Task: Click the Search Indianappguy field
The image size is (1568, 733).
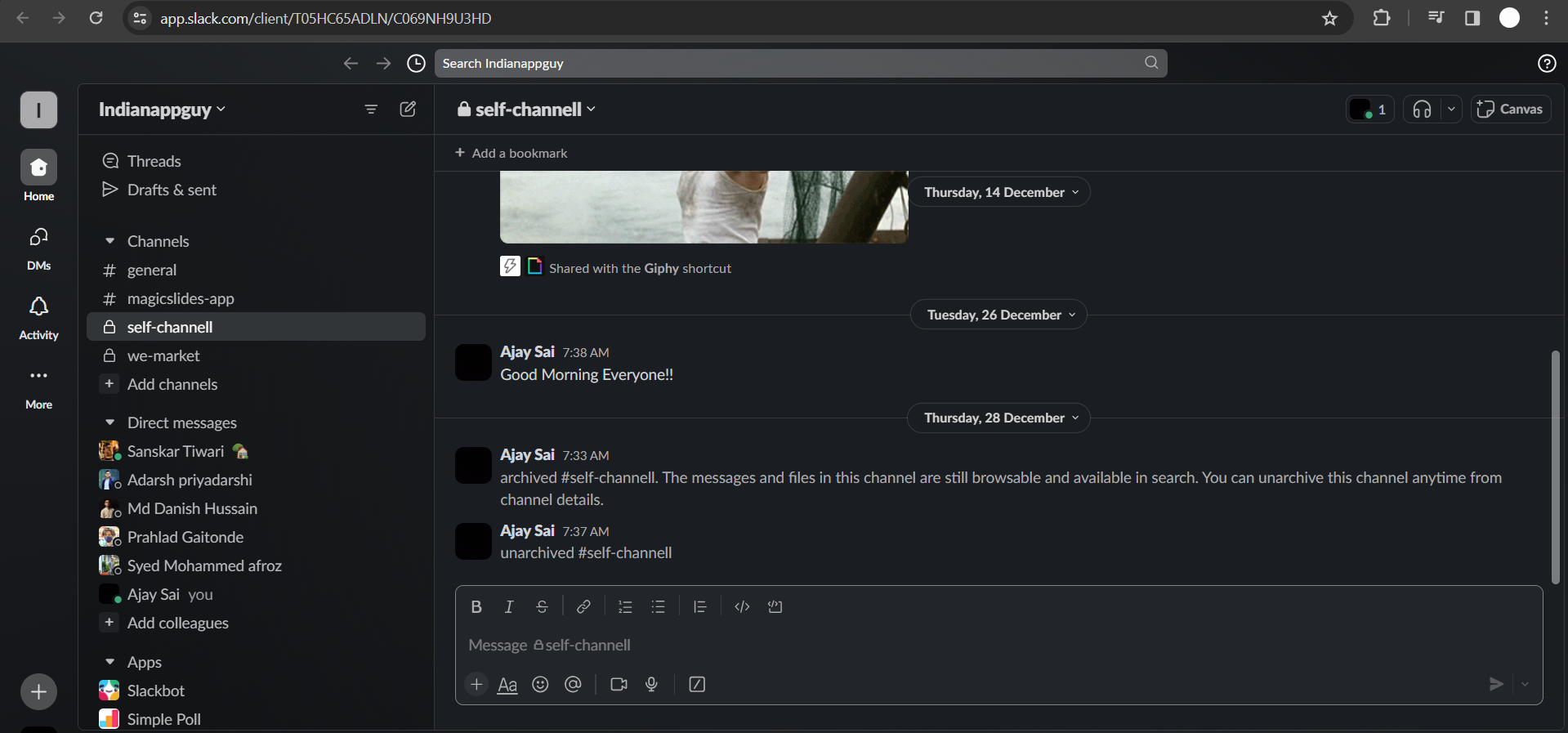Action: point(801,63)
